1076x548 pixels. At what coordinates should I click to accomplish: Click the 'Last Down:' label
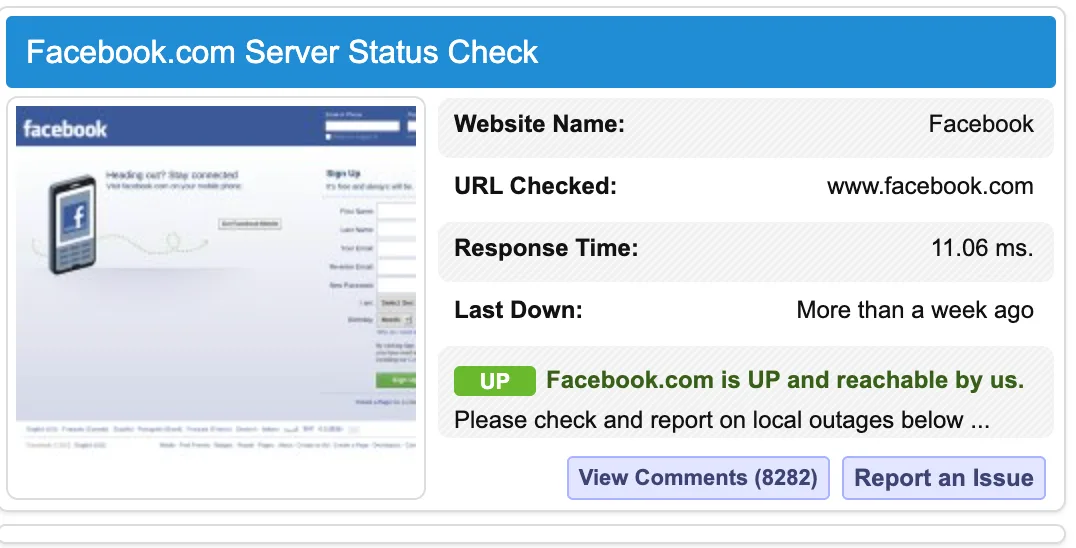tap(518, 310)
